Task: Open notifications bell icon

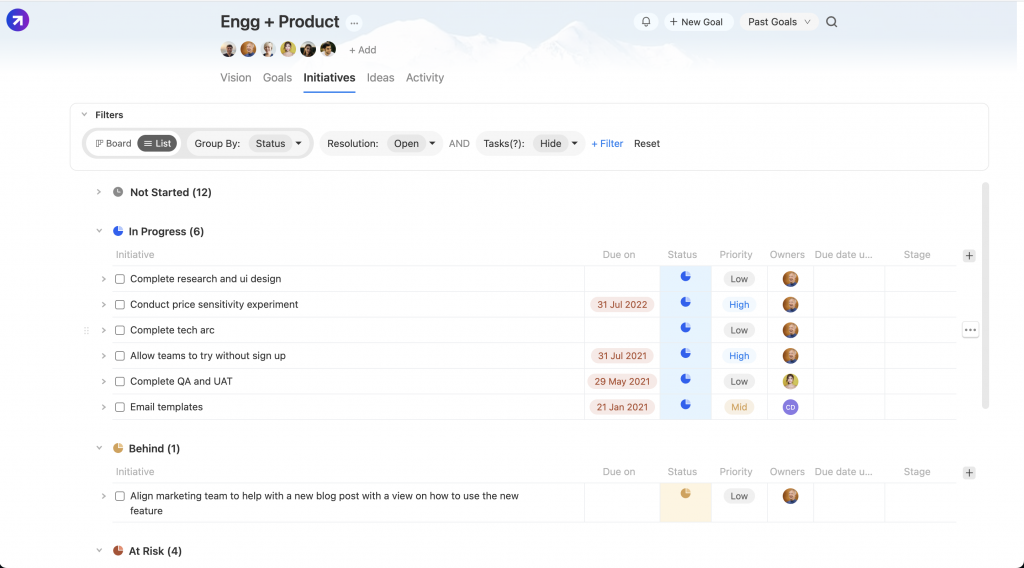Action: coord(646,22)
